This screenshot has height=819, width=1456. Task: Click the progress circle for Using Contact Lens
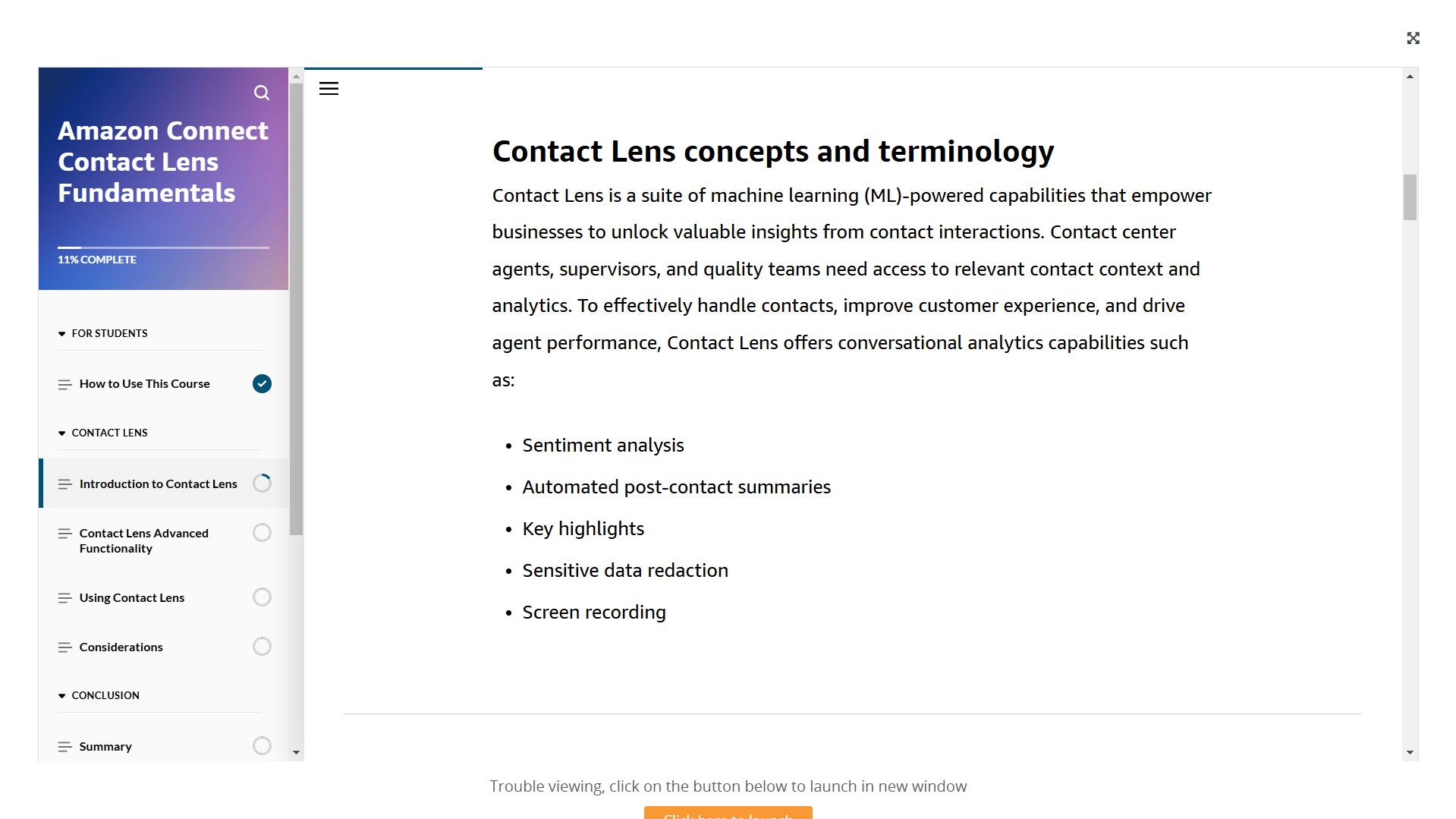262,597
